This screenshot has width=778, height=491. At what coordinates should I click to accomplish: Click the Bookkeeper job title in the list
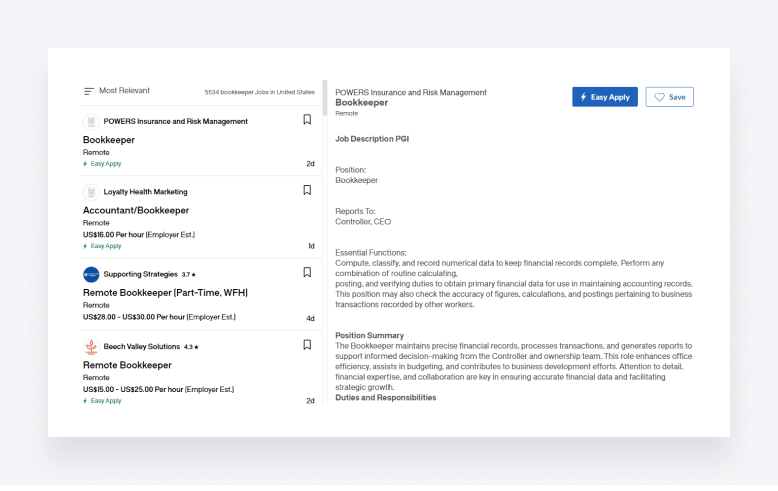tap(109, 140)
